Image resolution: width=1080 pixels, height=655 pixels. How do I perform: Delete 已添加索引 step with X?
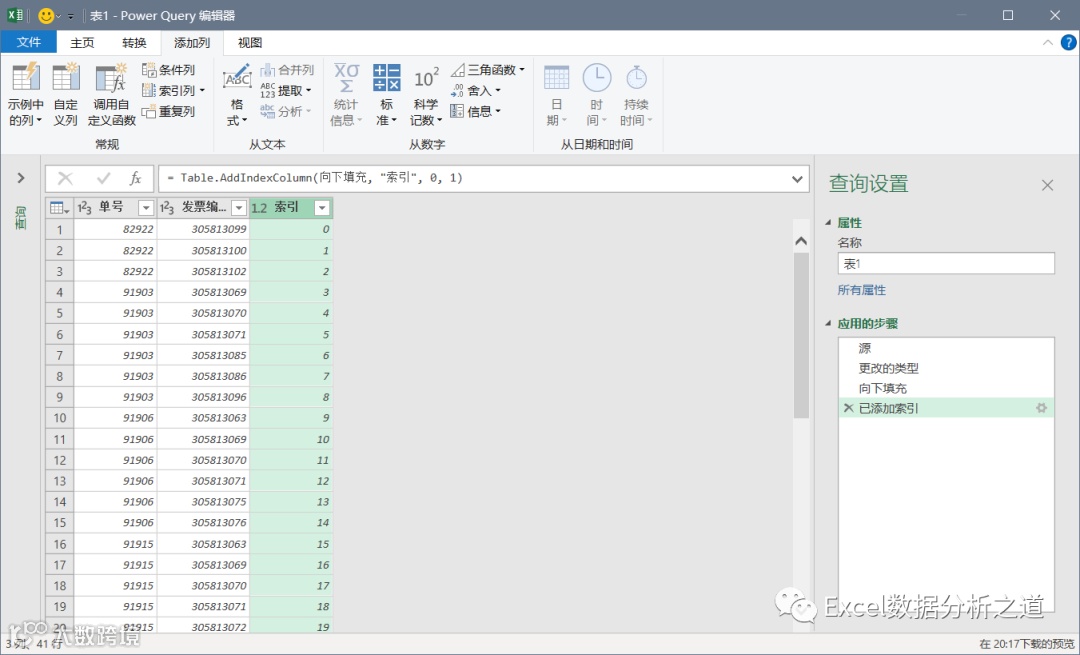click(x=848, y=408)
